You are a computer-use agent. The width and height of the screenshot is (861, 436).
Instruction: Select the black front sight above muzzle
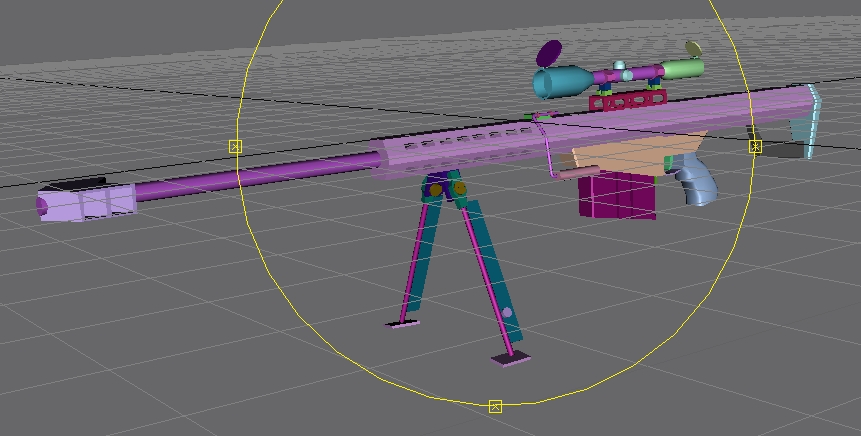74,182
